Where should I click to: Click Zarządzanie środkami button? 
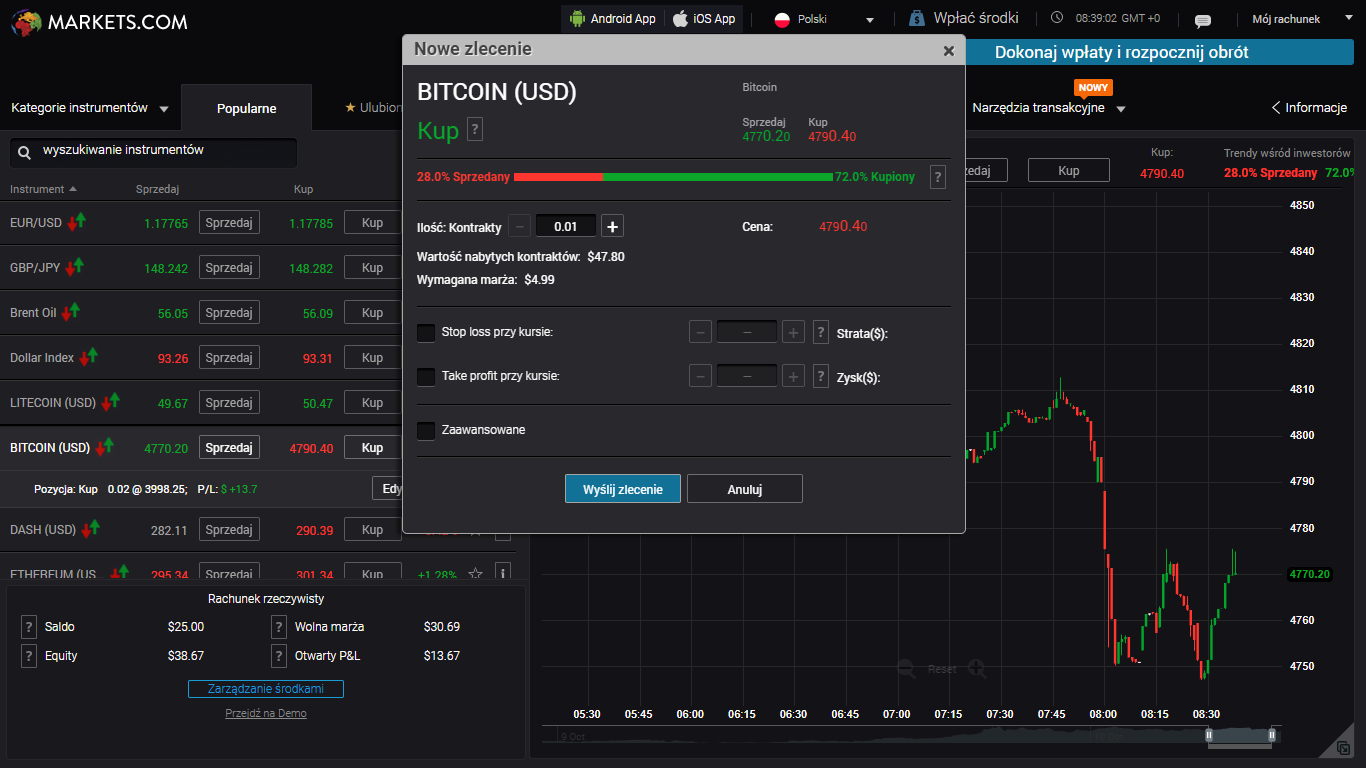pos(266,689)
